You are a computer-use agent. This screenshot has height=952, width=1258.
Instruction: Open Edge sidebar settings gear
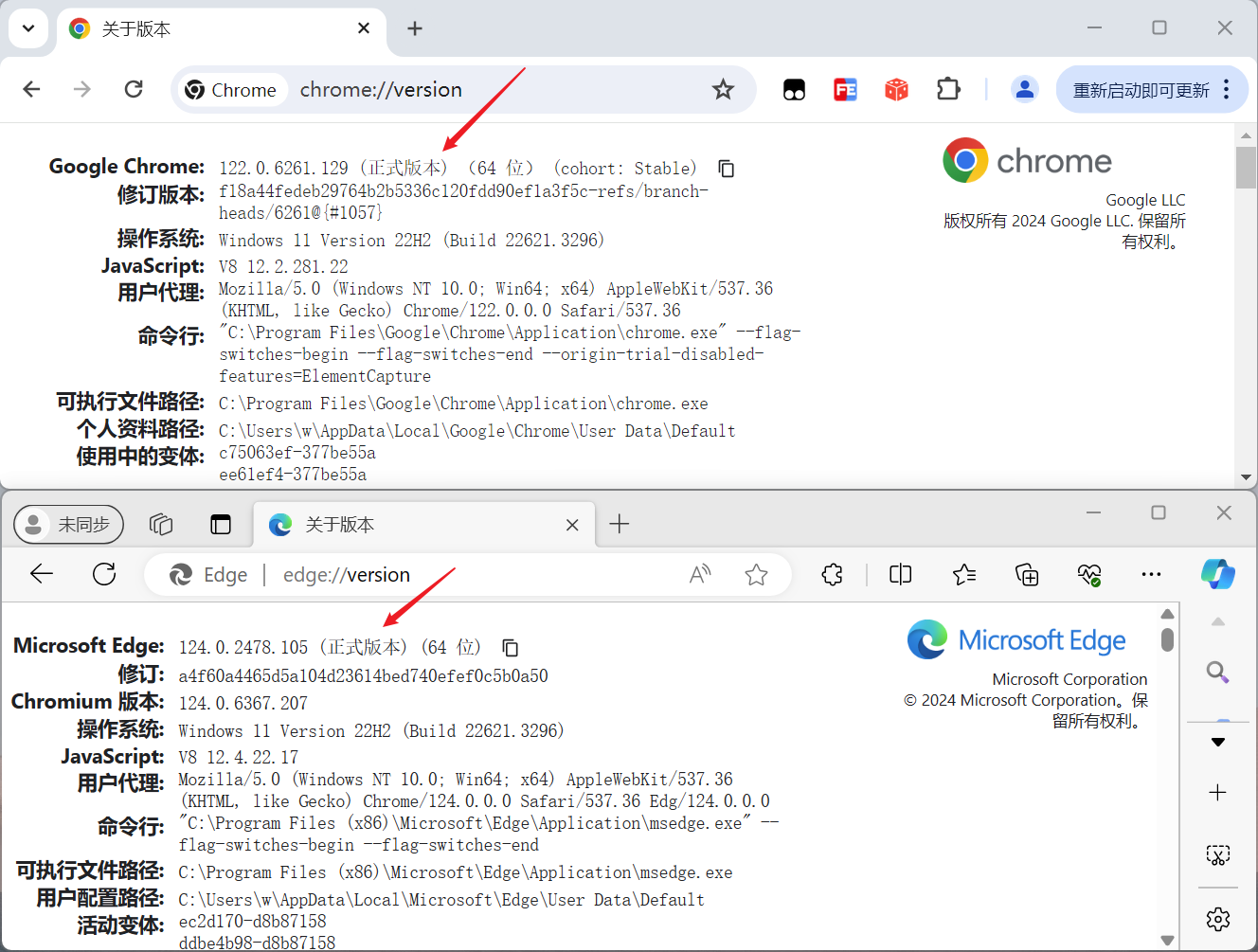tap(1218, 919)
